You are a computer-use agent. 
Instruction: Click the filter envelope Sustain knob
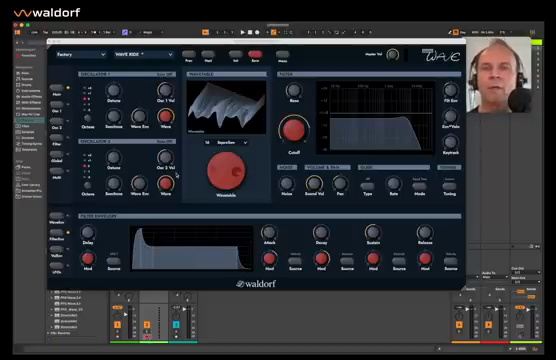pyautogui.click(x=373, y=232)
